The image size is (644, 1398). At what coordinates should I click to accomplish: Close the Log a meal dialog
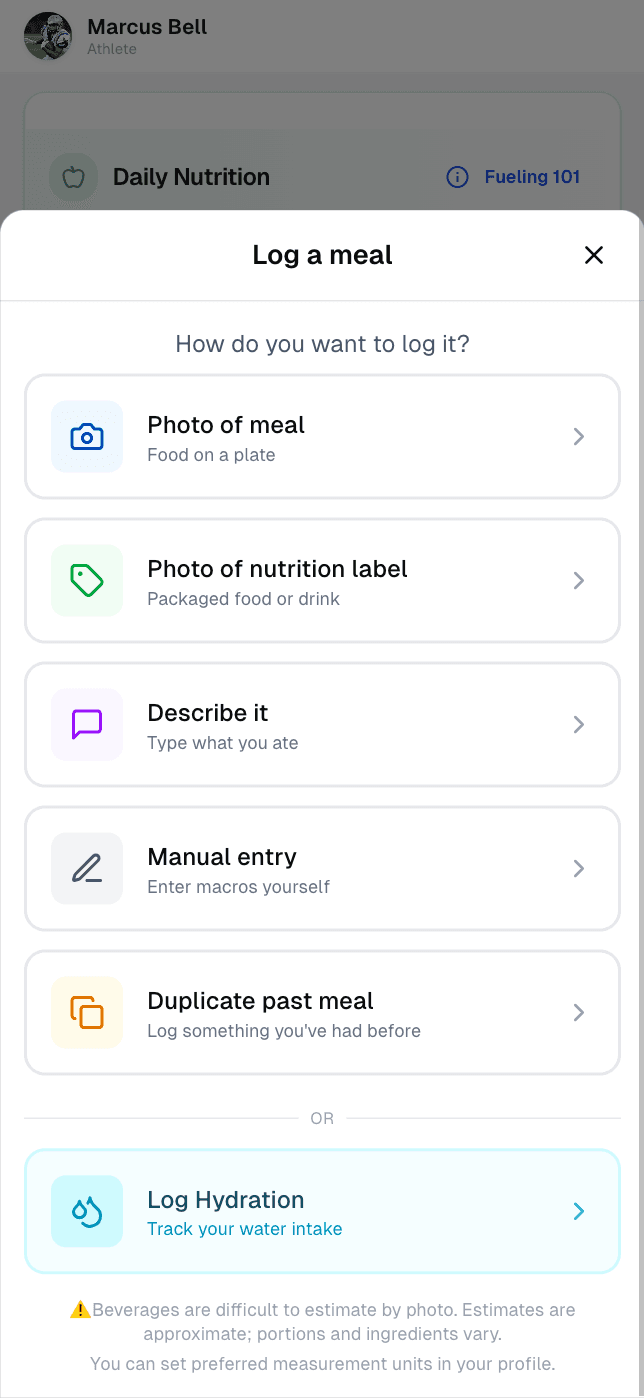594,255
